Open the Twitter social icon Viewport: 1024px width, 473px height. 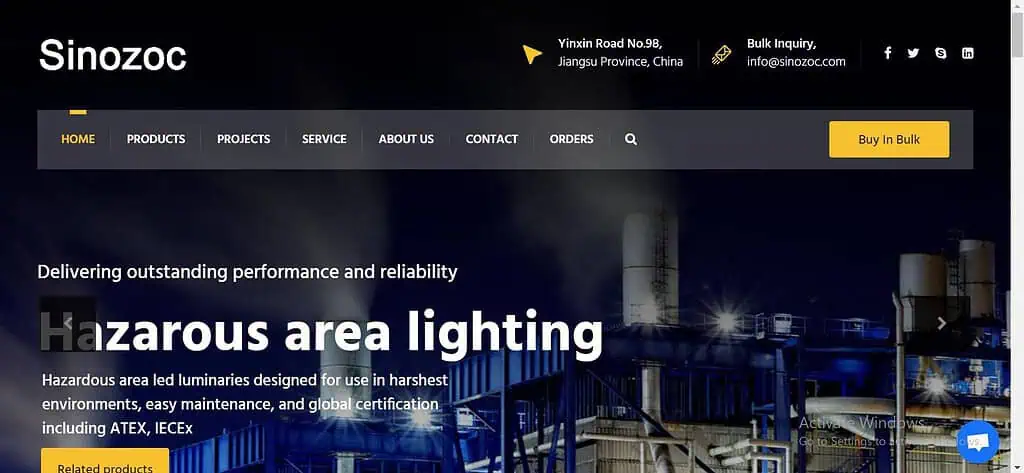913,53
